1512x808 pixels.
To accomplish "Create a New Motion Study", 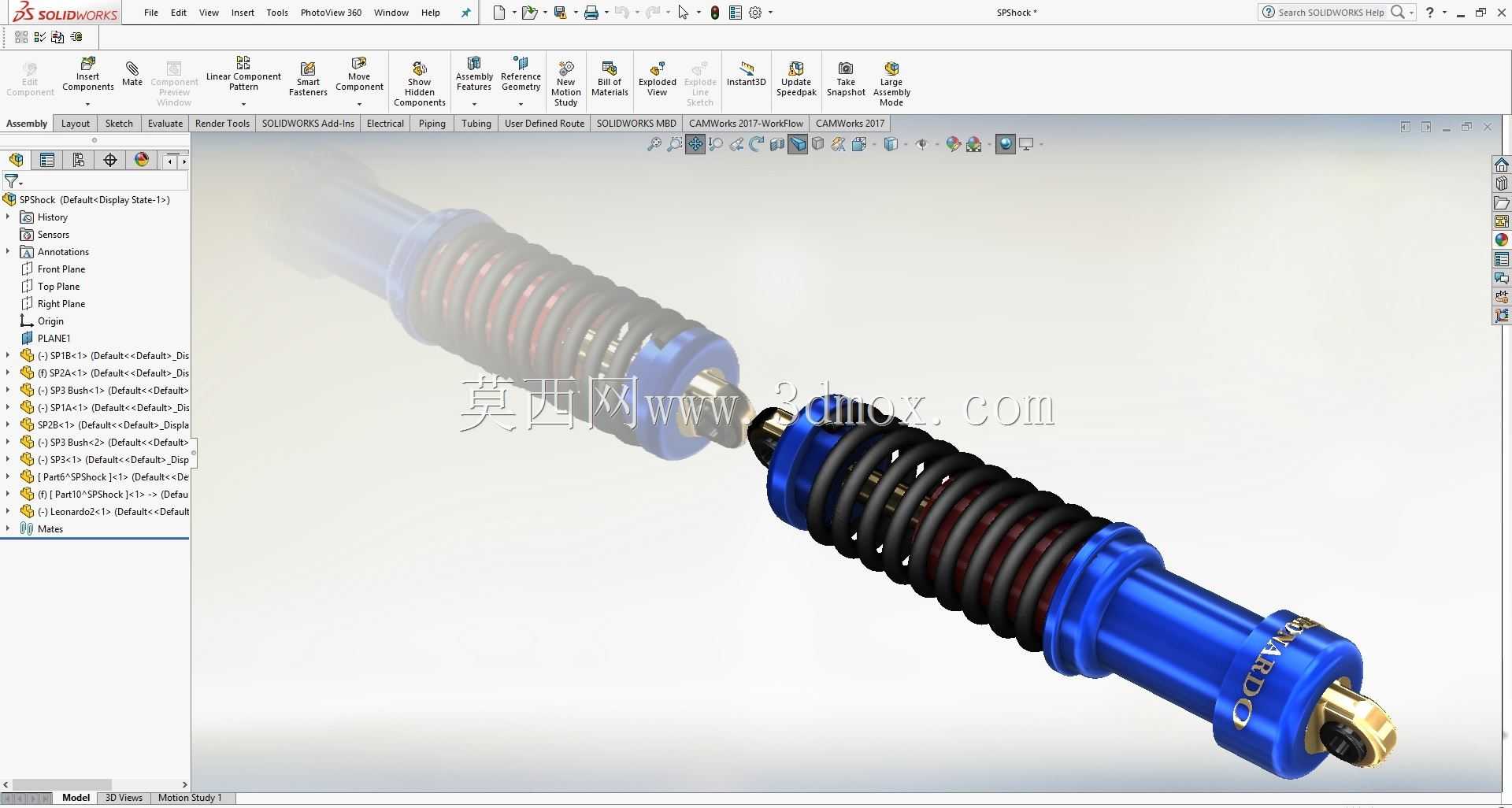I will (565, 83).
